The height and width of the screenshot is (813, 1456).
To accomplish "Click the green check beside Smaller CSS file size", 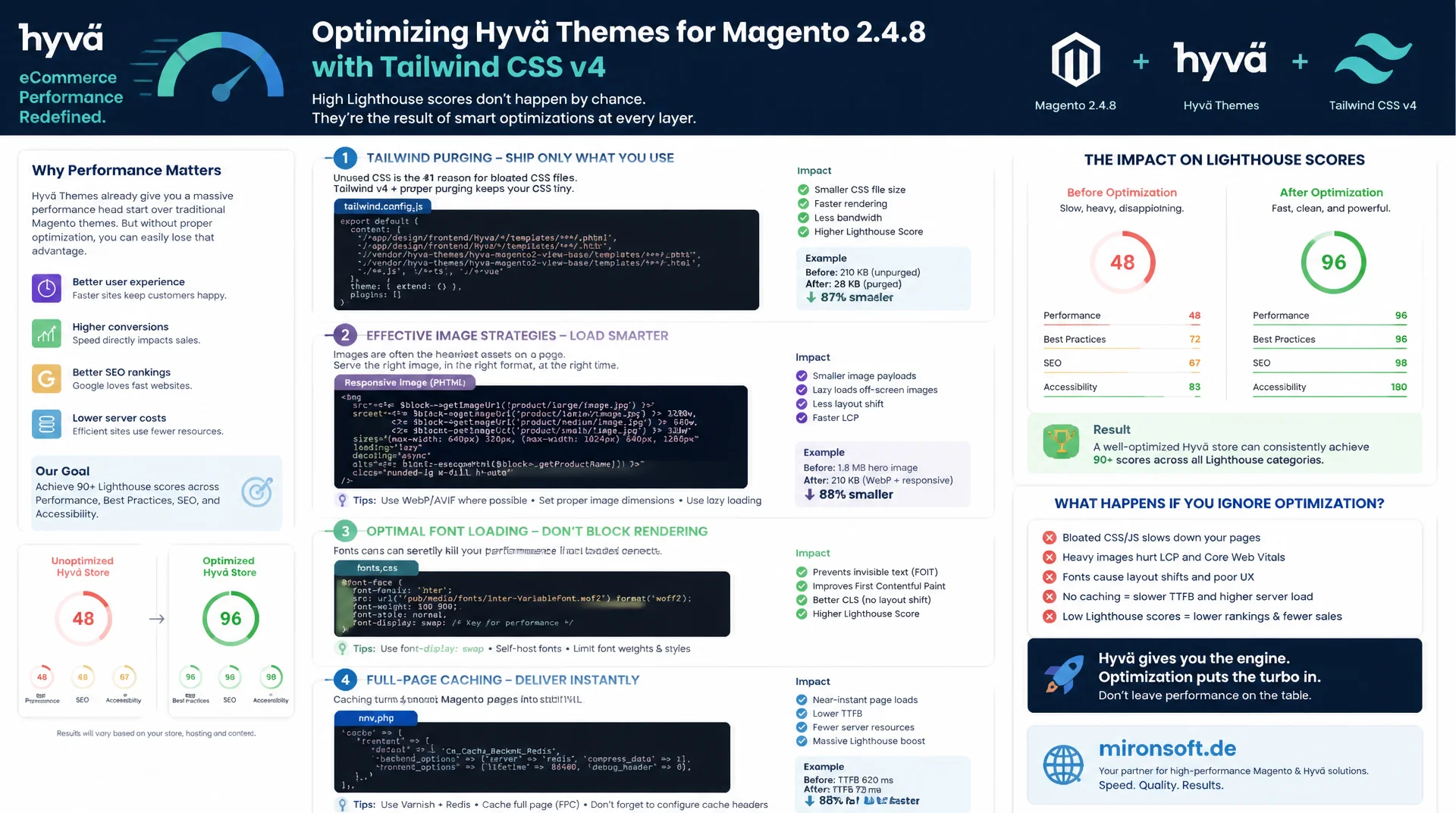I will click(803, 190).
